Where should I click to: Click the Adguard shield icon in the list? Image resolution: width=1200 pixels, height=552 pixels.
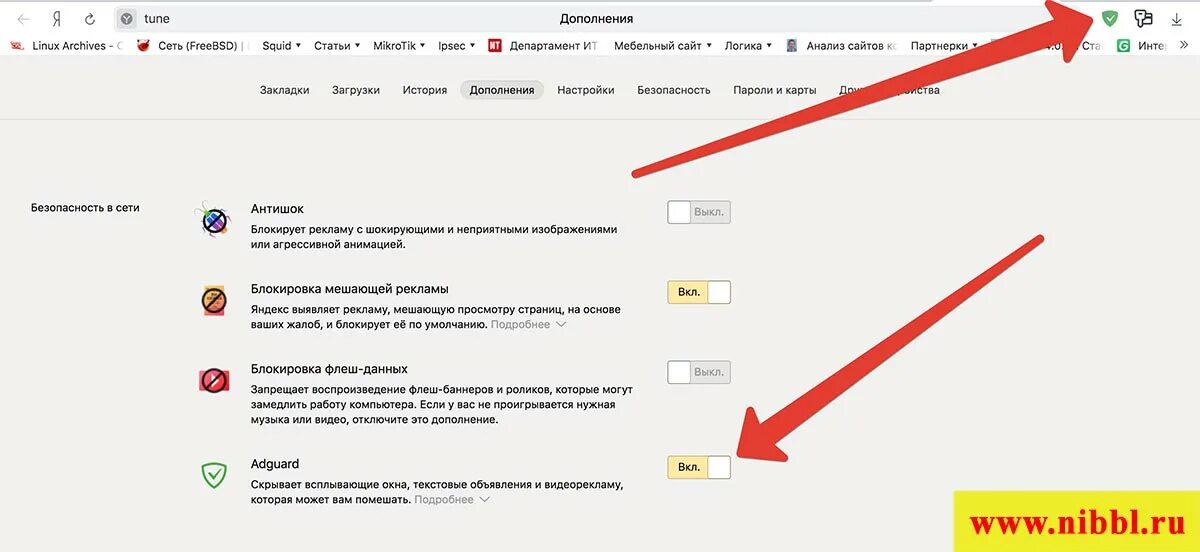click(214, 475)
